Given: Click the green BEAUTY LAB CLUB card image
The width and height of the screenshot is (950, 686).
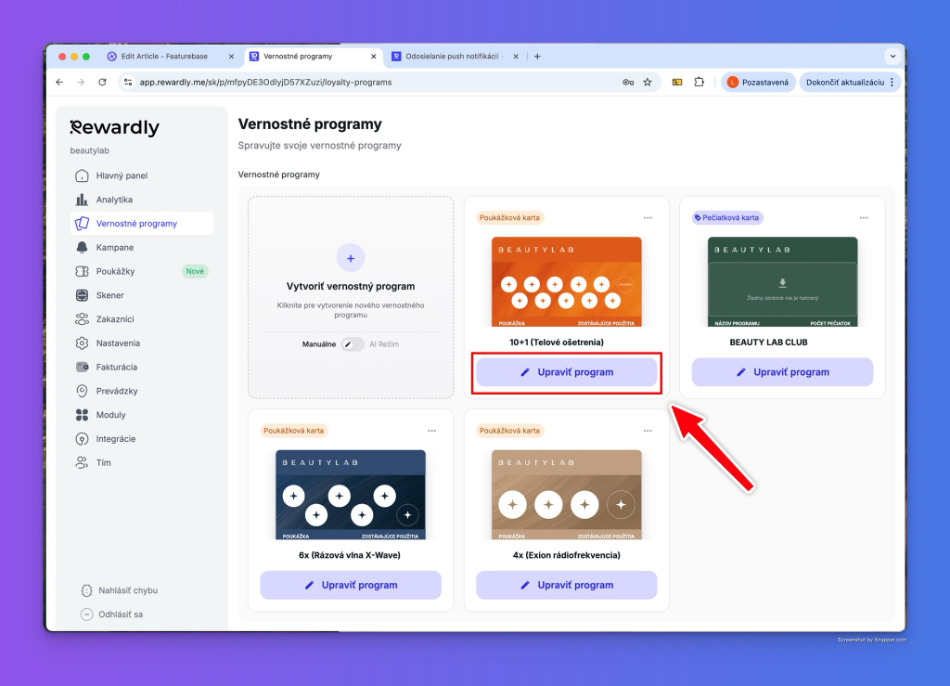Looking at the screenshot, I should 782,282.
